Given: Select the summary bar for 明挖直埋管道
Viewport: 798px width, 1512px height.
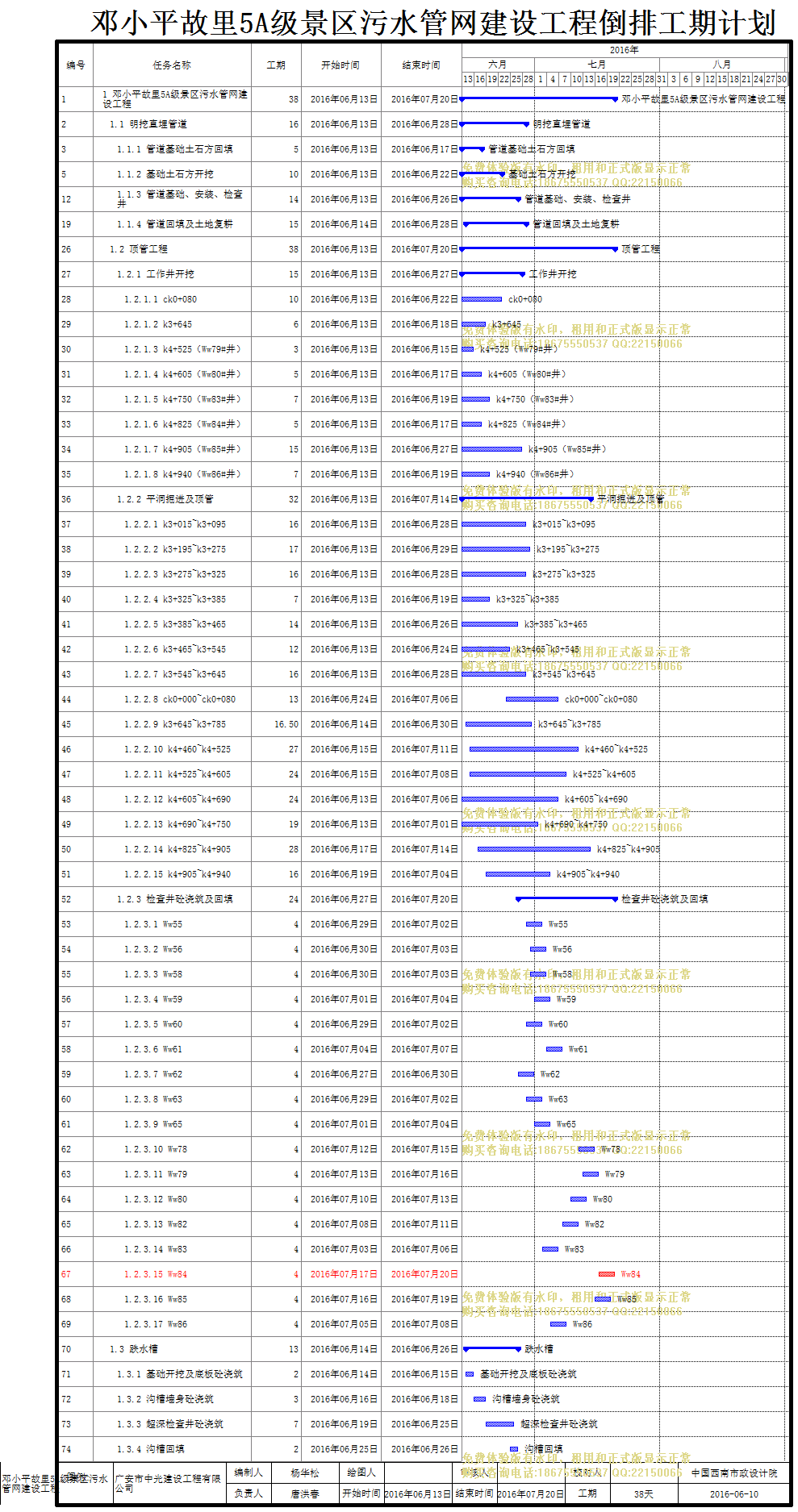Looking at the screenshot, I should (x=495, y=124).
